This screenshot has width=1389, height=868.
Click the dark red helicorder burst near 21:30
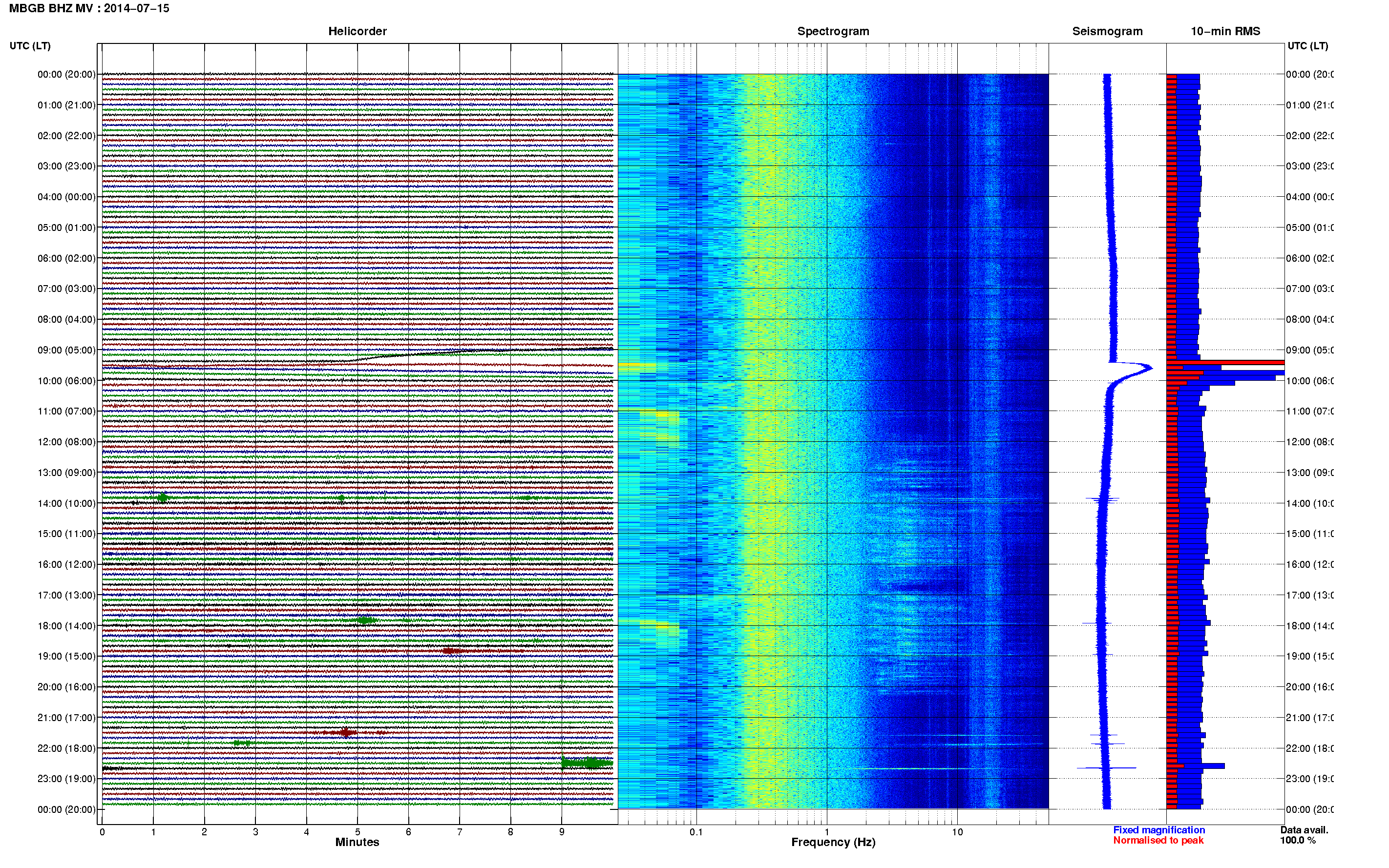coord(346,732)
